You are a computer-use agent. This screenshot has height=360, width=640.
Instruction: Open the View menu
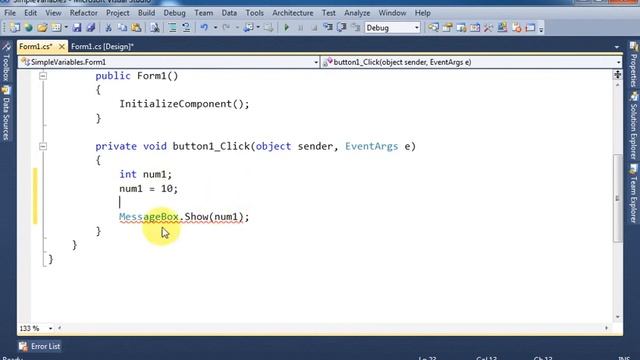tap(53, 13)
